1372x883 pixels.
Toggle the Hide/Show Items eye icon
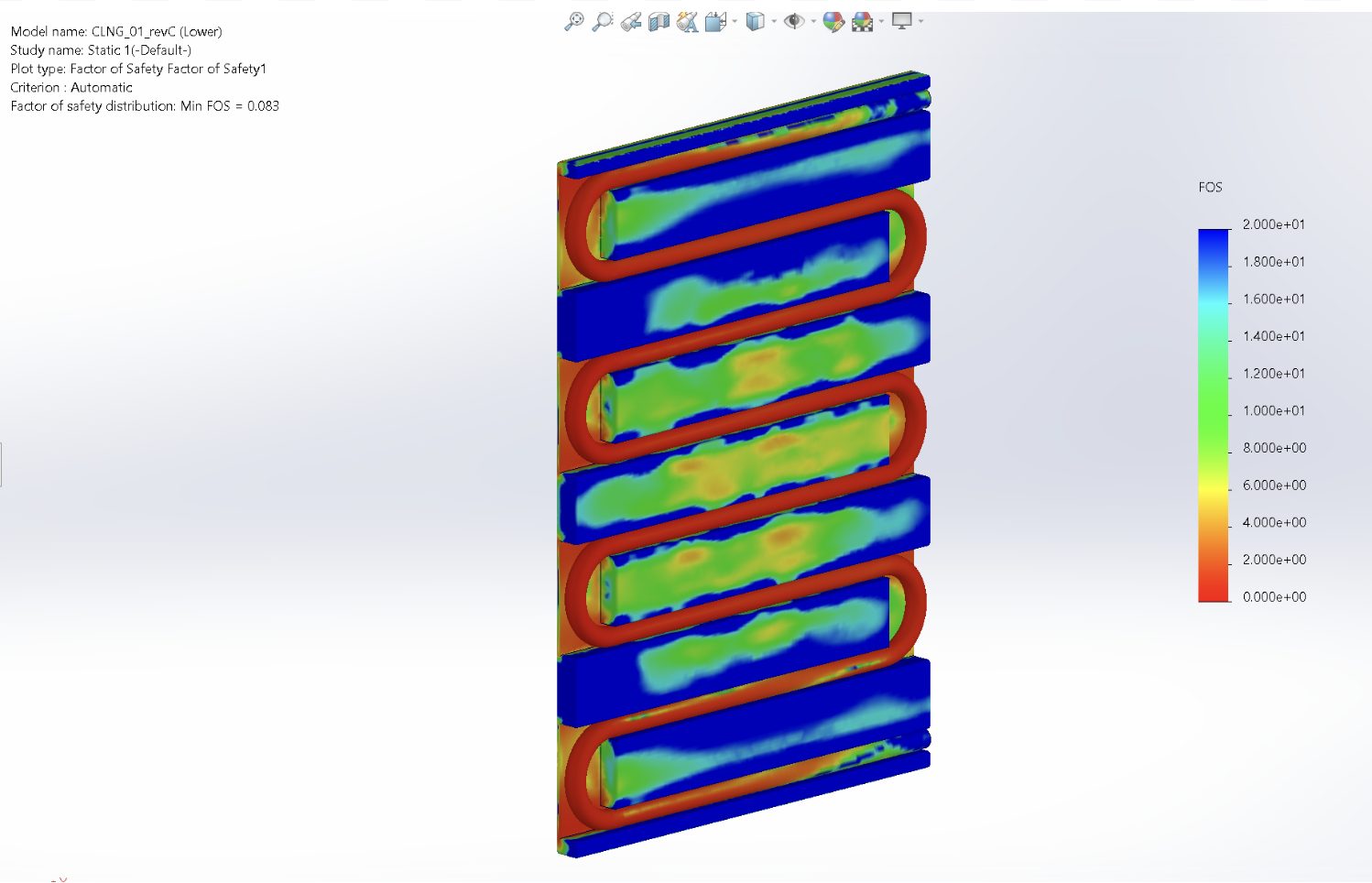pyautogui.click(x=794, y=21)
